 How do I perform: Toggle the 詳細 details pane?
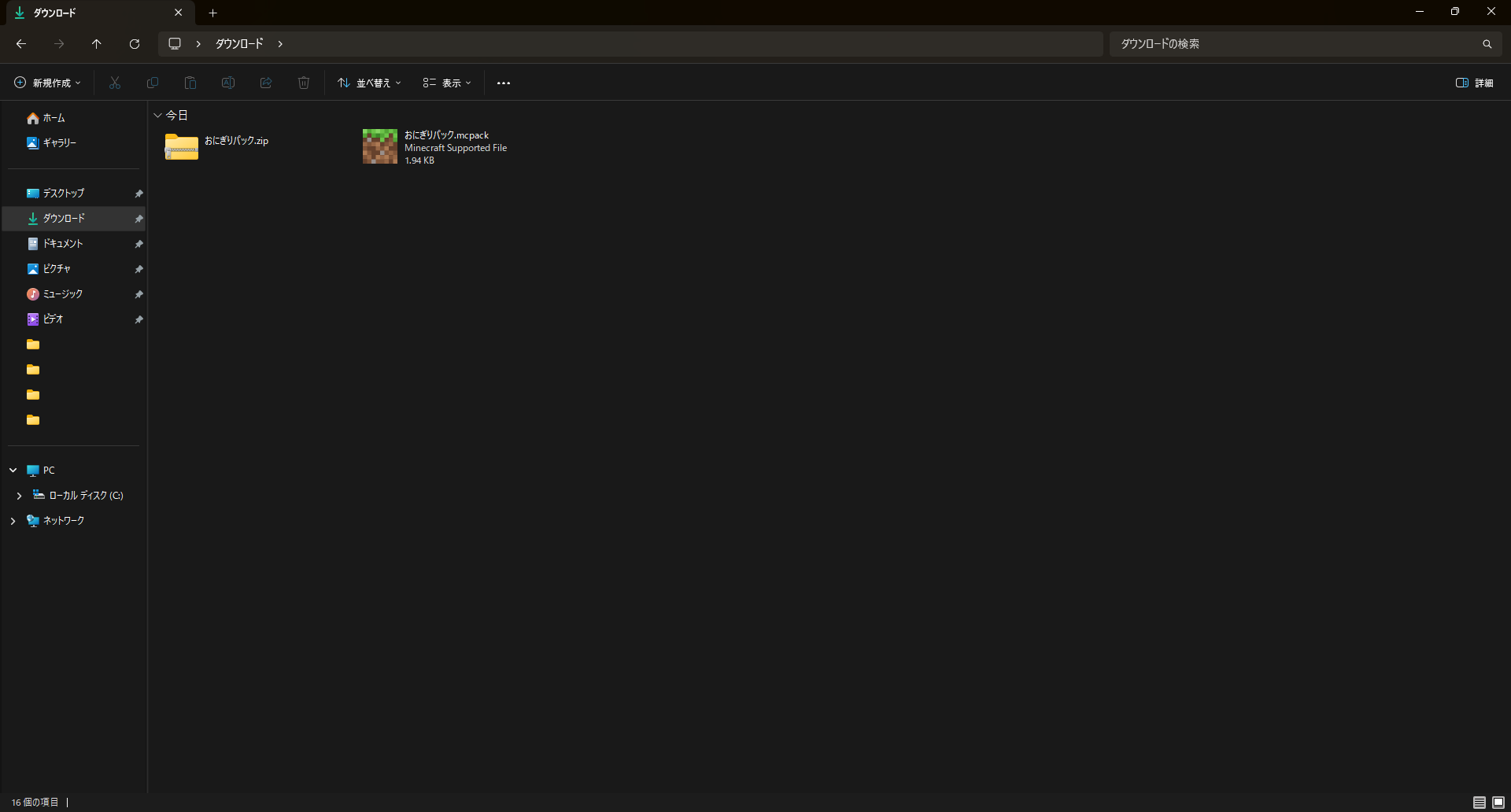point(1474,83)
